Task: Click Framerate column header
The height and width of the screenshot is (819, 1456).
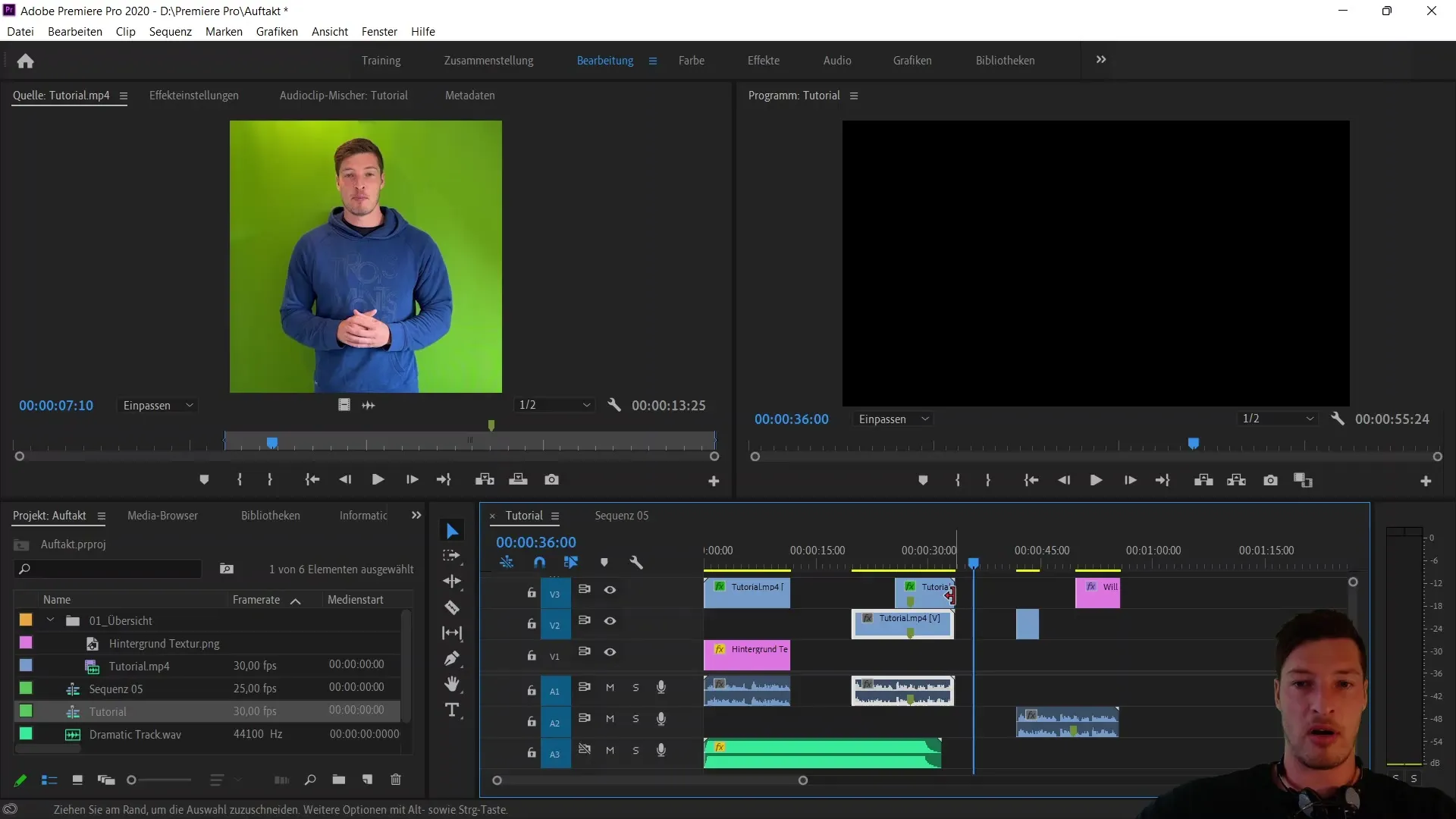Action: click(x=256, y=599)
